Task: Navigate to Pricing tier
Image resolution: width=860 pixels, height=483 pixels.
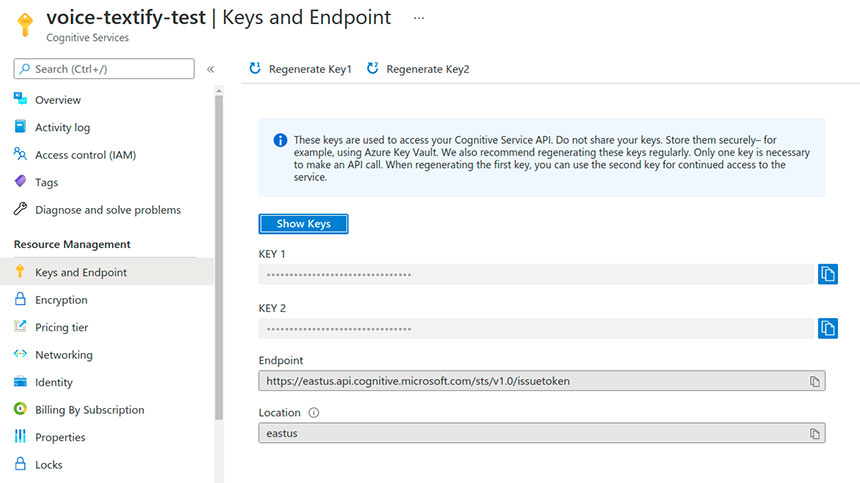Action: pyautogui.click(x=61, y=327)
